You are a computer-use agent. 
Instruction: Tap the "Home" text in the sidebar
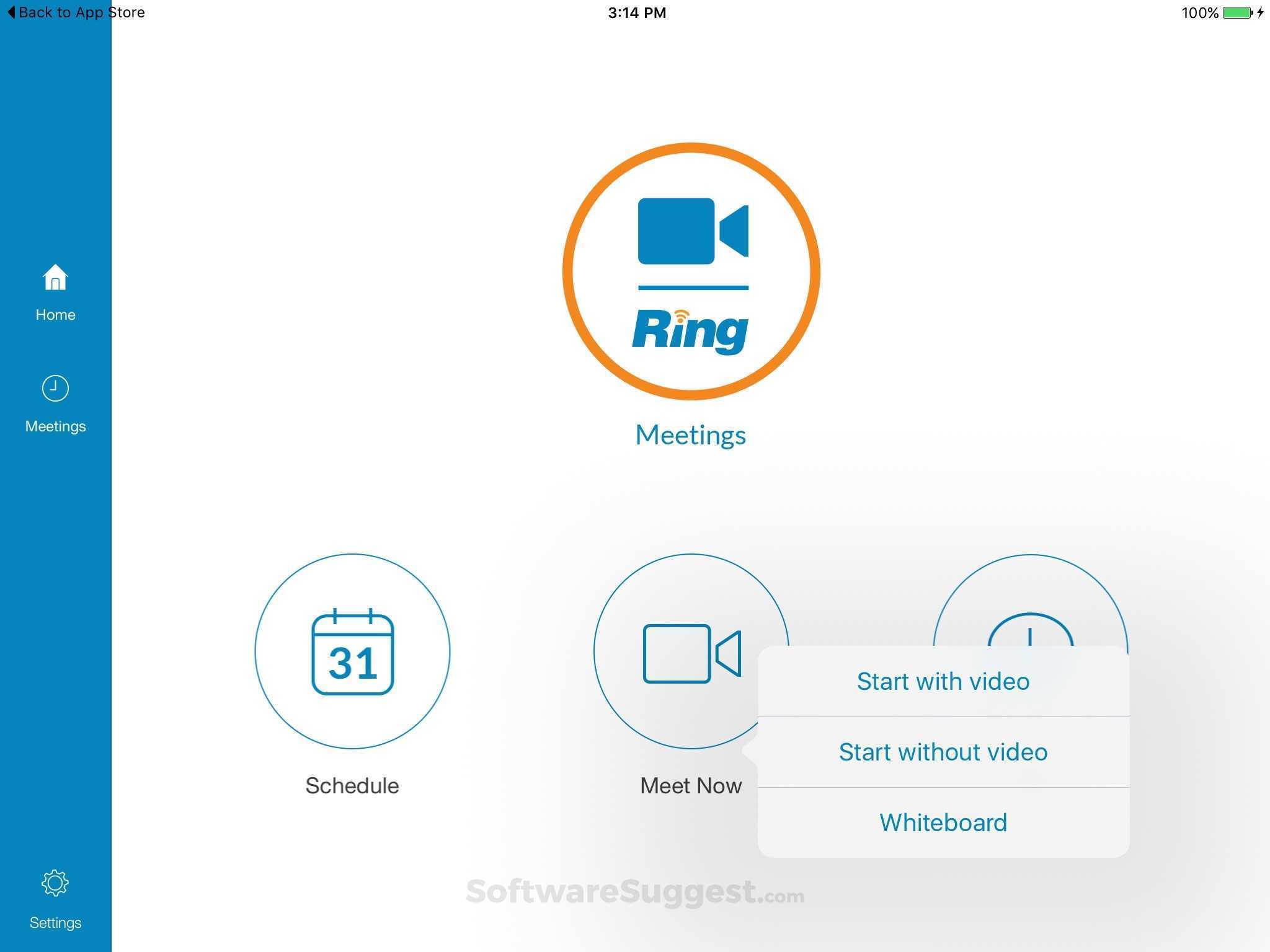pos(55,314)
